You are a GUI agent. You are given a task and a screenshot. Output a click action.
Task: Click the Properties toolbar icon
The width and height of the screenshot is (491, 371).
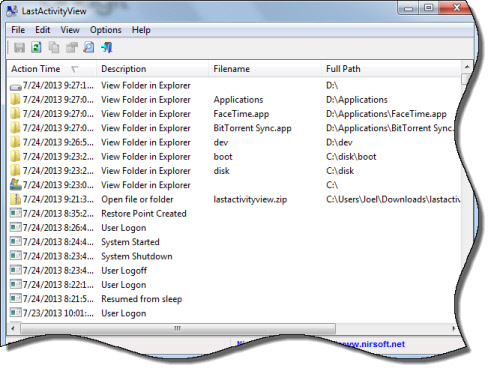71,48
